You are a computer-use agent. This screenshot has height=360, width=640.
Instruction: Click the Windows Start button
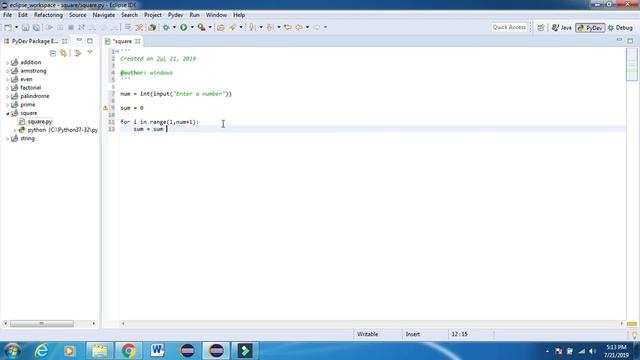click(x=13, y=351)
